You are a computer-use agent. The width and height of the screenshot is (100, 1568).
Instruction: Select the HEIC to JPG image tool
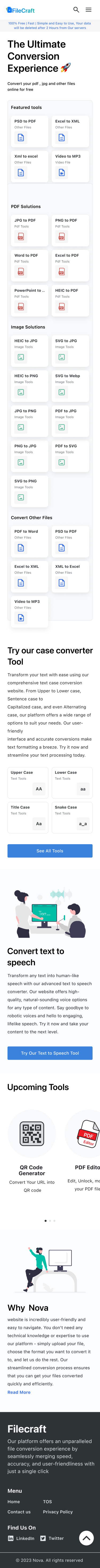[30, 351]
